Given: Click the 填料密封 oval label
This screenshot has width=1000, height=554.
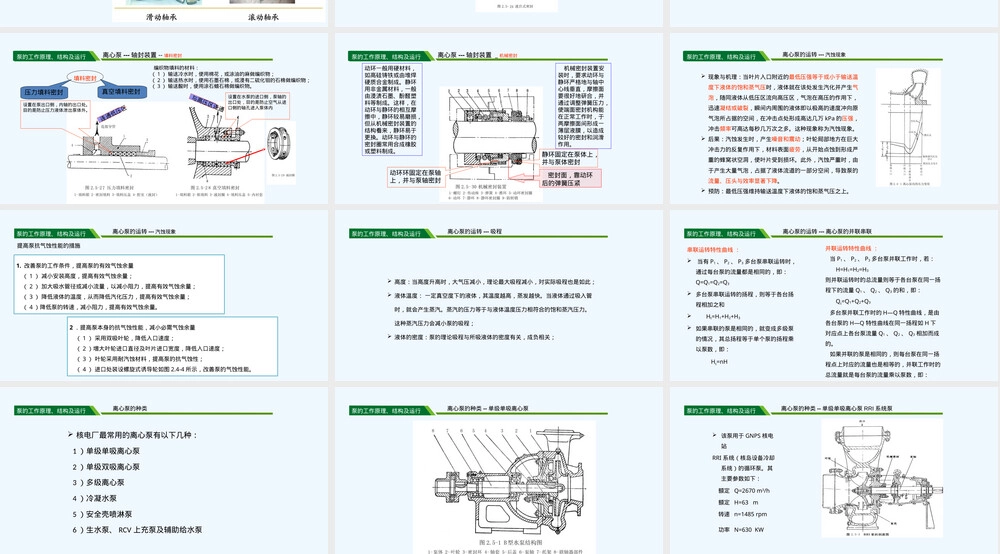Looking at the screenshot, I should 85,78.
